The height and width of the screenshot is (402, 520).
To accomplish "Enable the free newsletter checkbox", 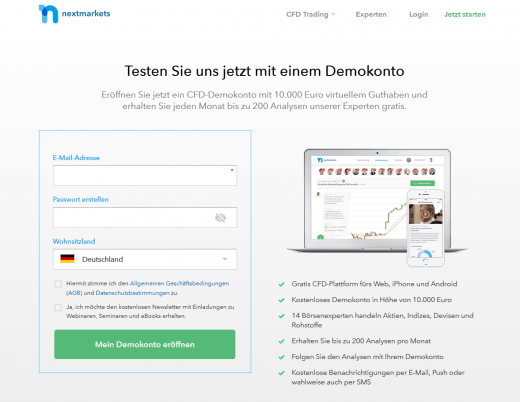I will pos(58,307).
